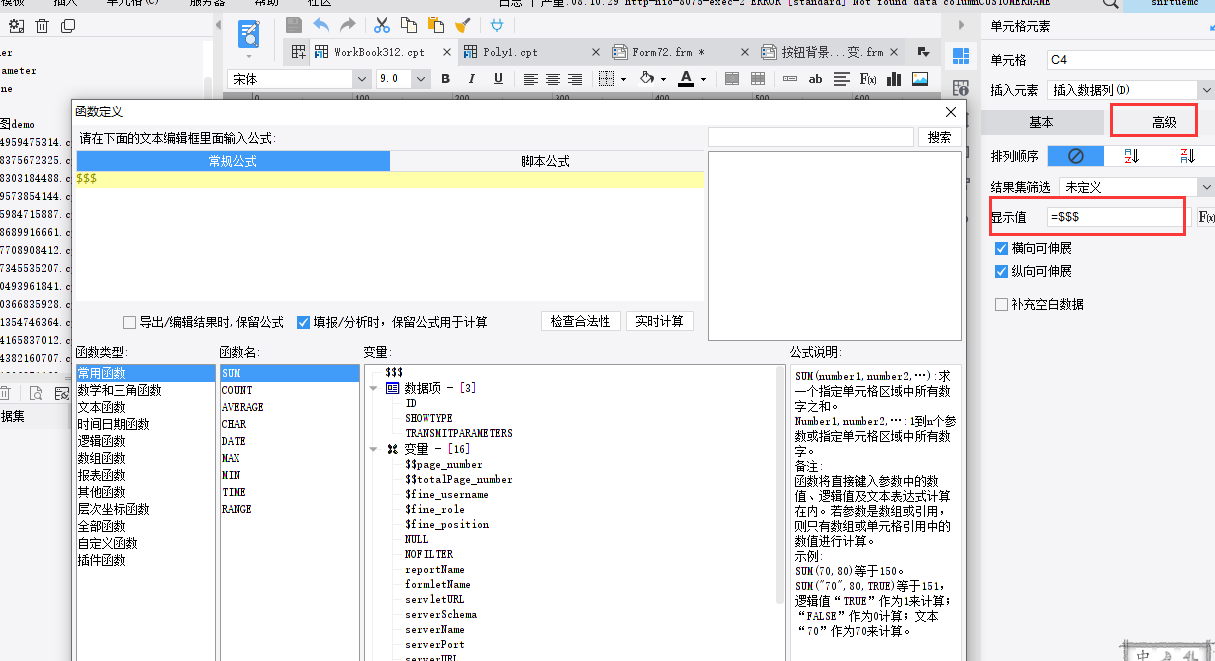Select $$page_number variable
Image resolution: width=1215 pixels, height=661 pixels.
click(443, 464)
